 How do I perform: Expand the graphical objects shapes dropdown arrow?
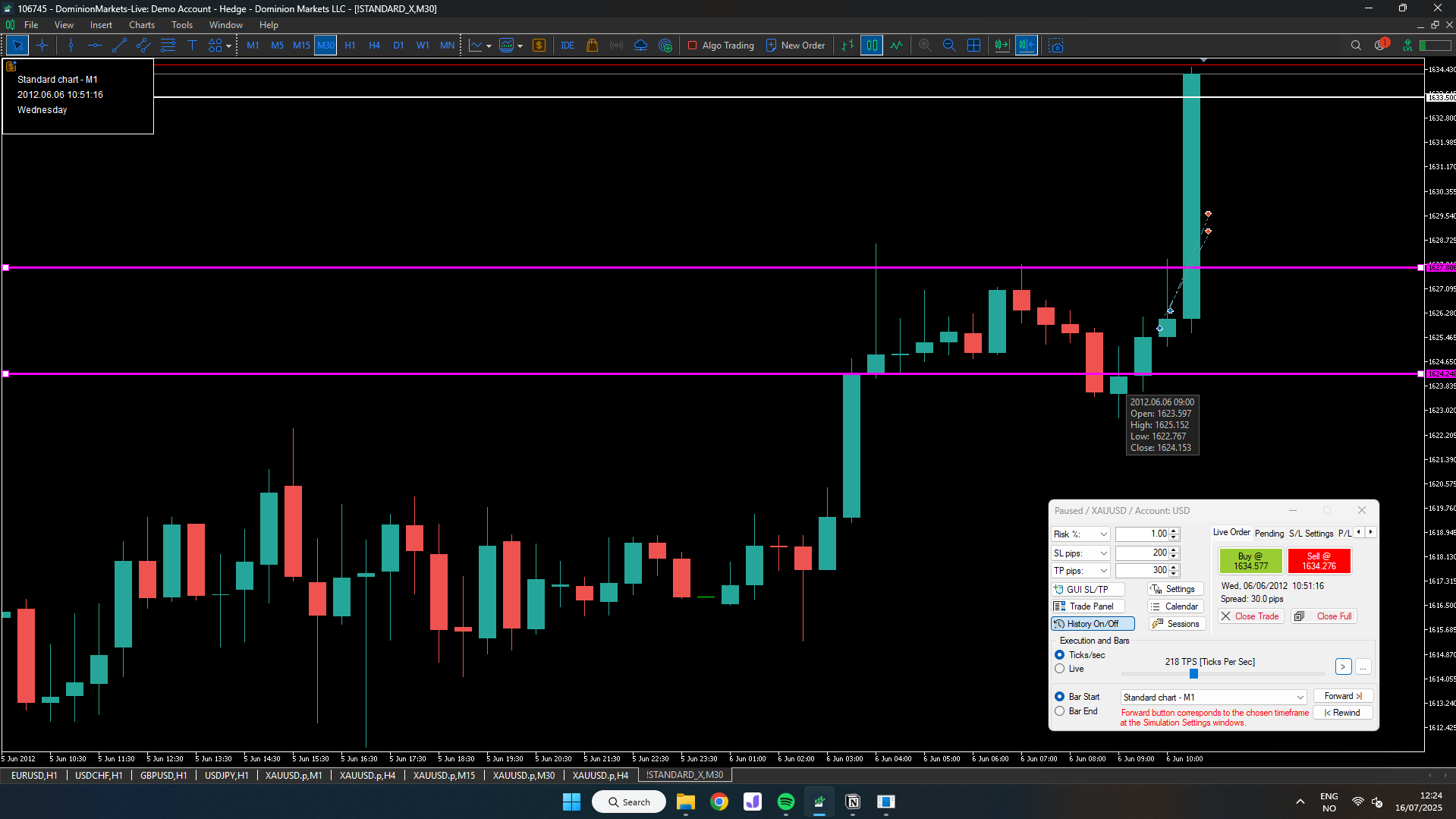228,46
